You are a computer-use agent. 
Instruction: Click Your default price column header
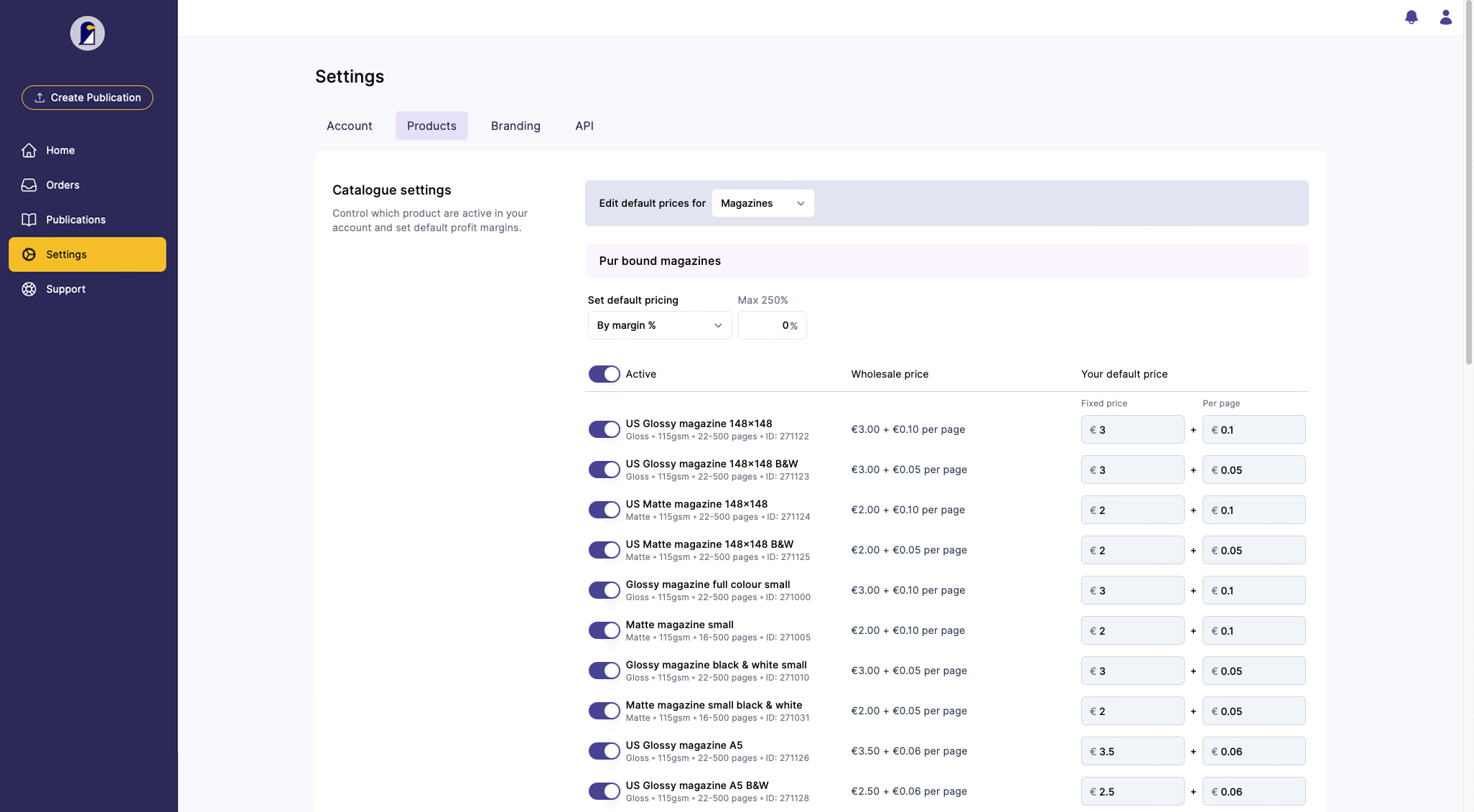pos(1124,374)
